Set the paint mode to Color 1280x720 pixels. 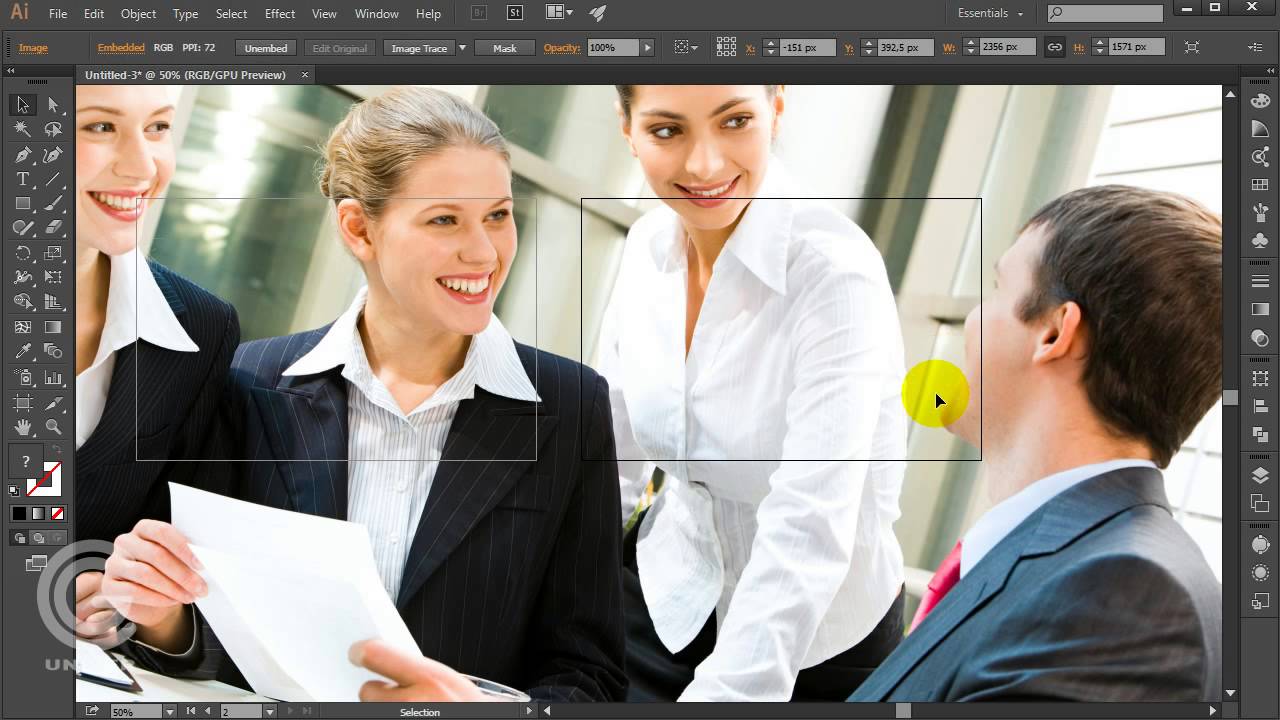tap(19, 513)
